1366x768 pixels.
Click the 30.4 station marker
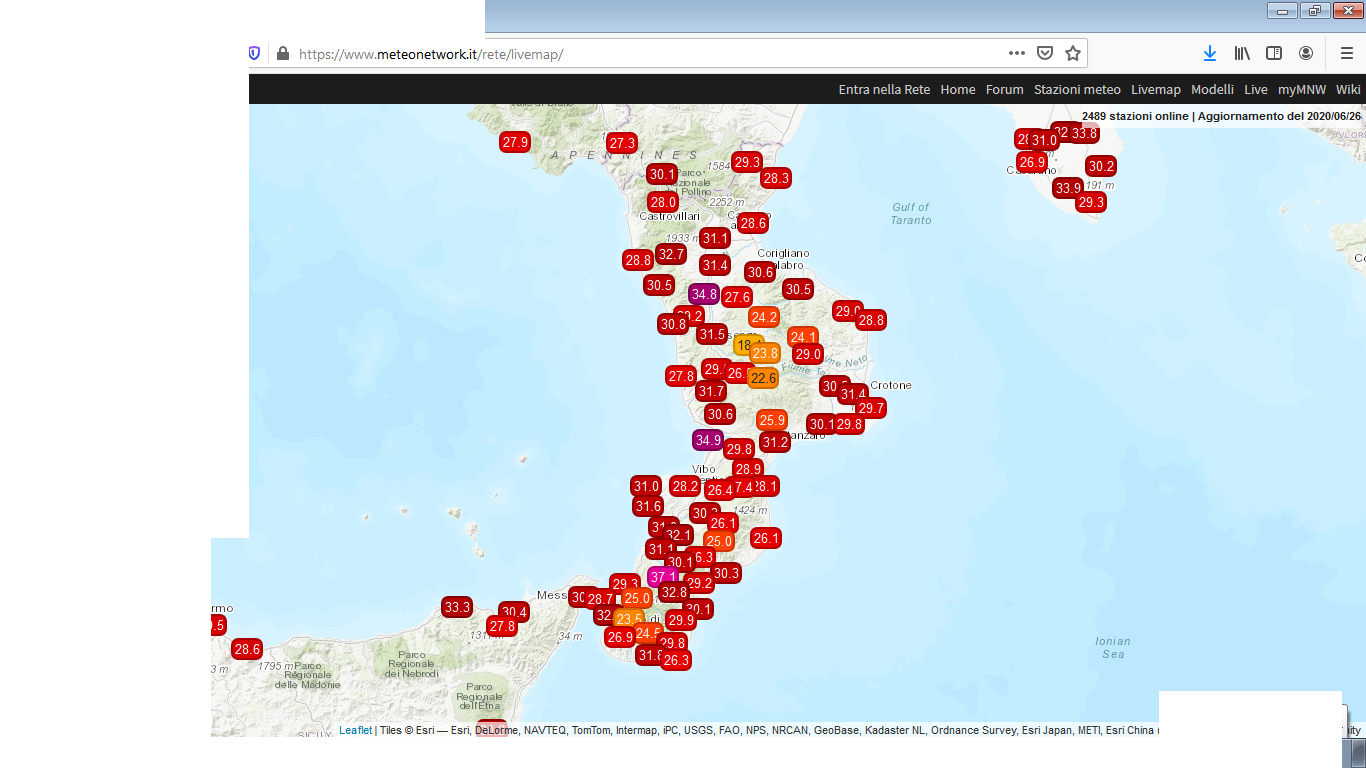pyautogui.click(x=514, y=612)
